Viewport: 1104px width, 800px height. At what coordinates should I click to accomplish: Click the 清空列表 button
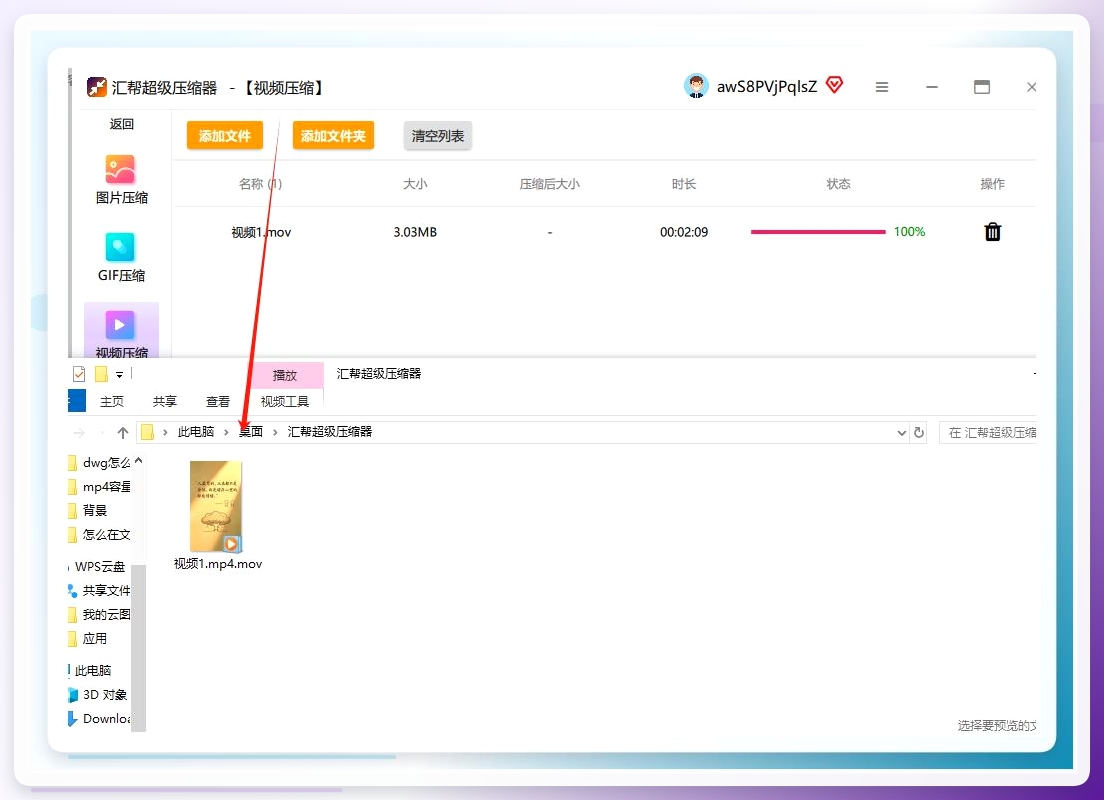(437, 135)
